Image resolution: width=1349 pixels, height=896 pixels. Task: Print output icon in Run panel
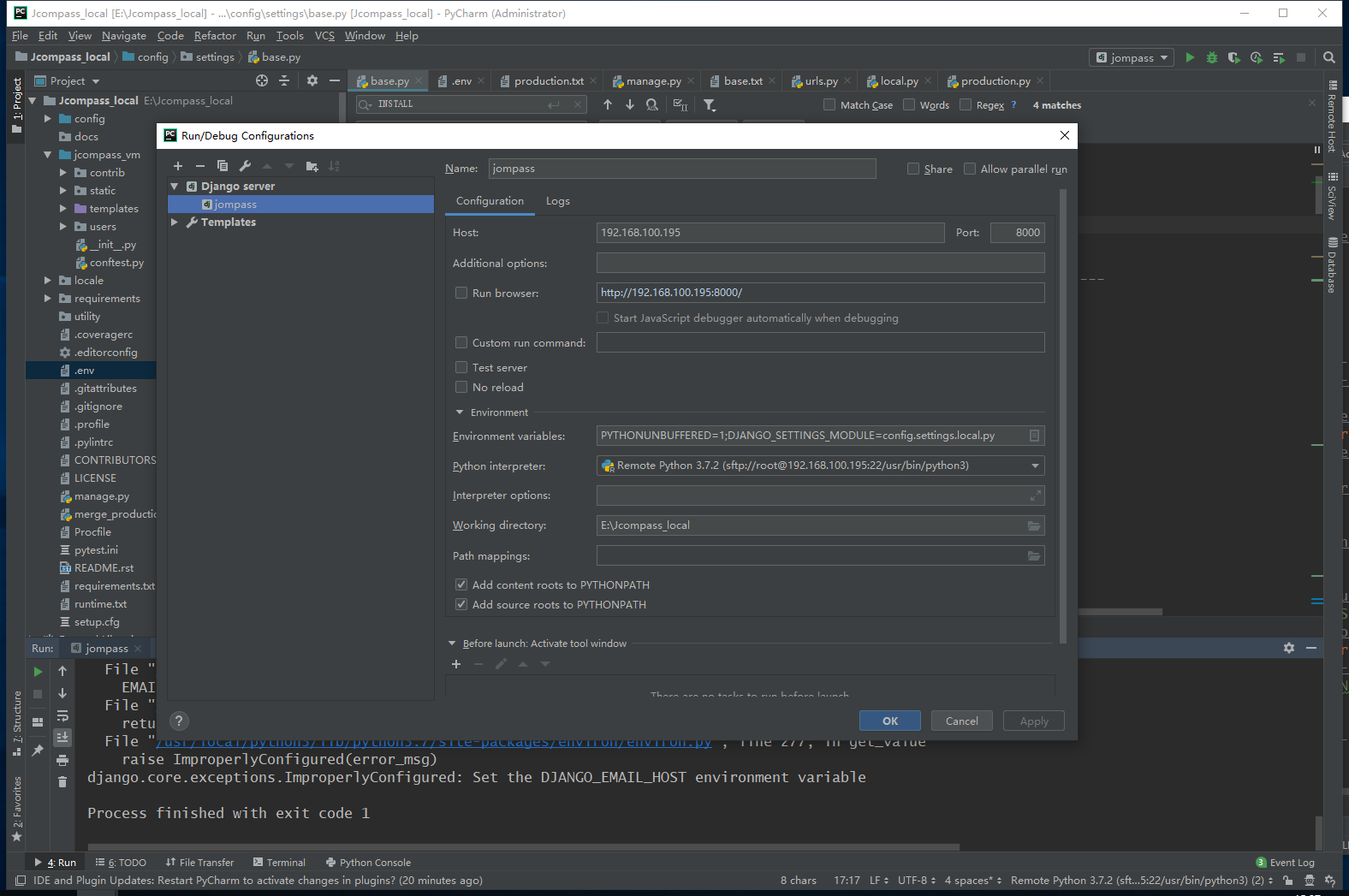click(62, 760)
